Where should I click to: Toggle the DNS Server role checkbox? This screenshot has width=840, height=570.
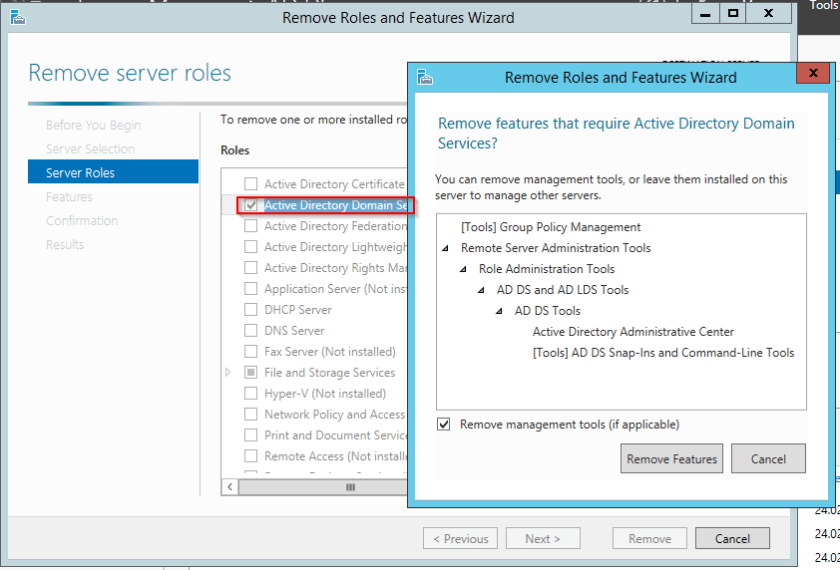point(251,331)
